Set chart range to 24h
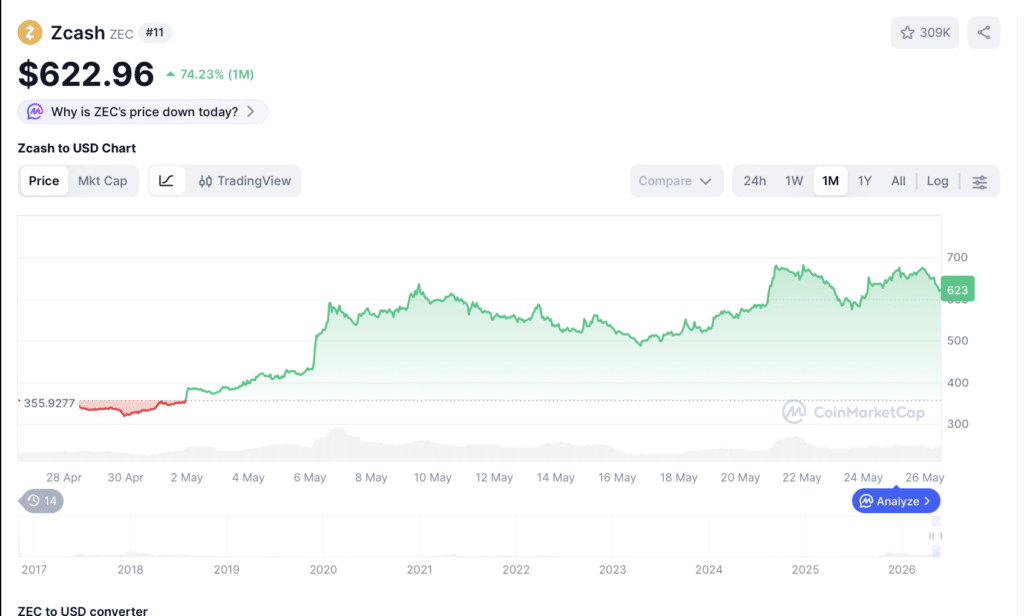Viewport: 1024px width, 616px height. point(754,181)
